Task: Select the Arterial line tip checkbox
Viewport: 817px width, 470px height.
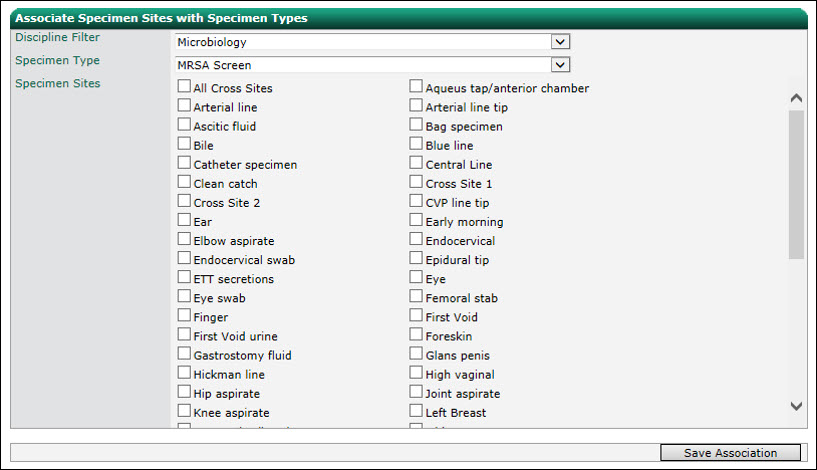Action: (416, 105)
